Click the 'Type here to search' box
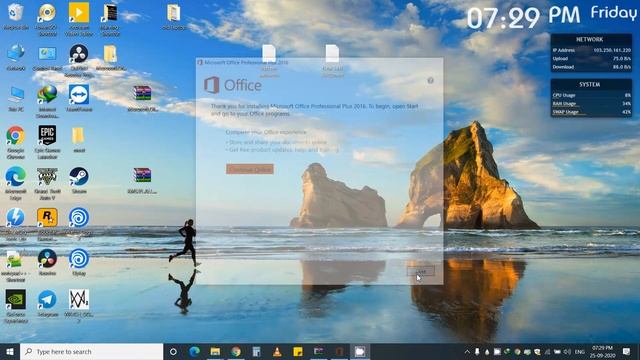The height and width of the screenshot is (360, 640). point(91,351)
